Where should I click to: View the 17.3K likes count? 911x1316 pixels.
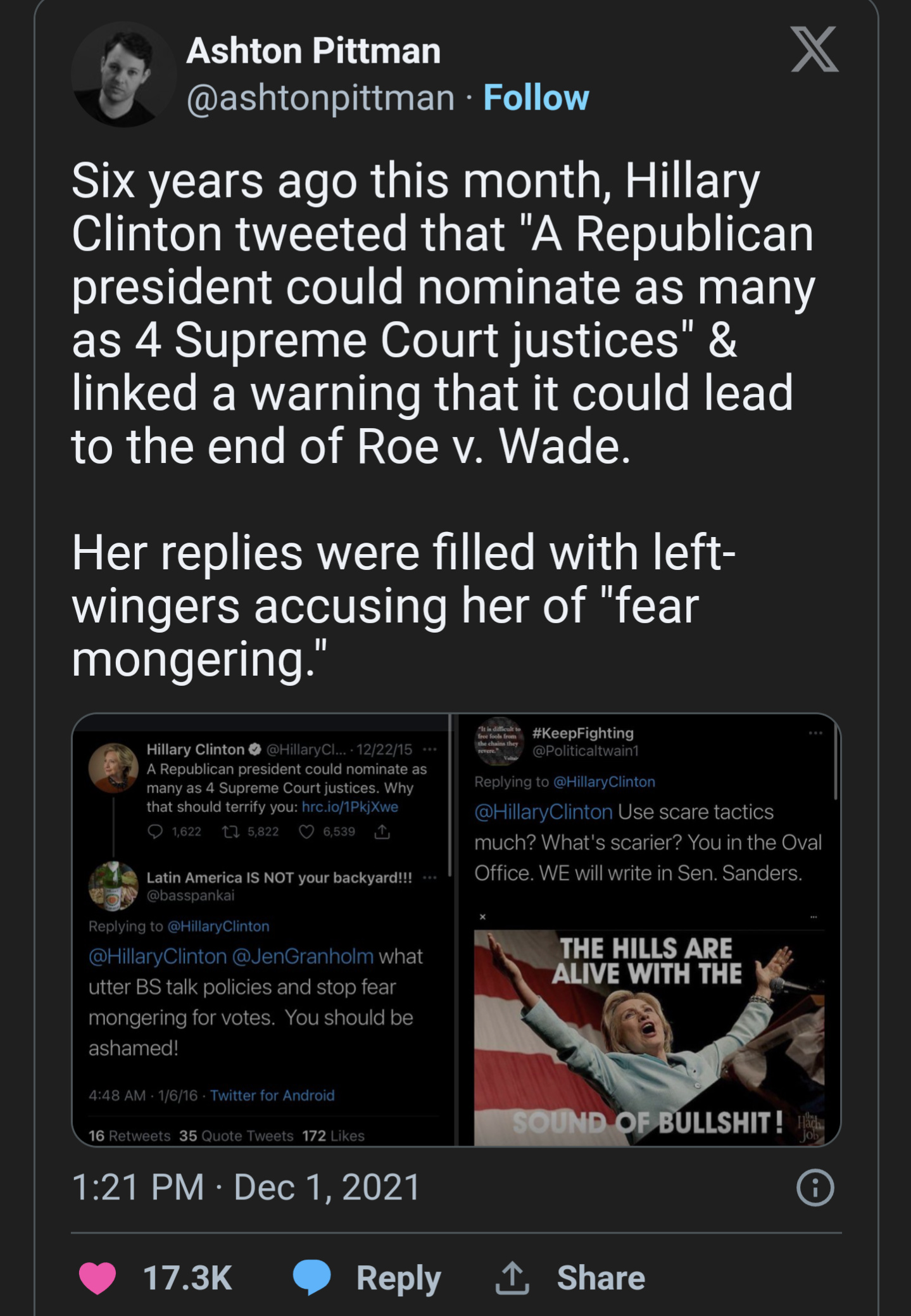coord(187,1277)
